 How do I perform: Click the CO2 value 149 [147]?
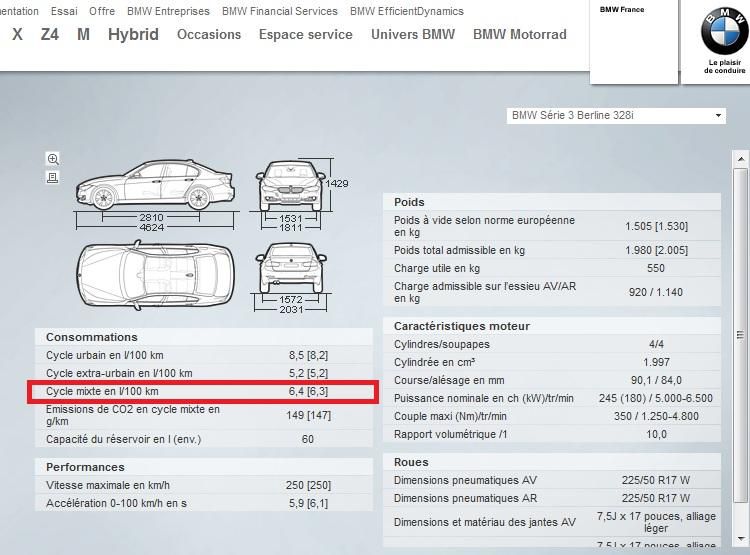tap(309, 415)
